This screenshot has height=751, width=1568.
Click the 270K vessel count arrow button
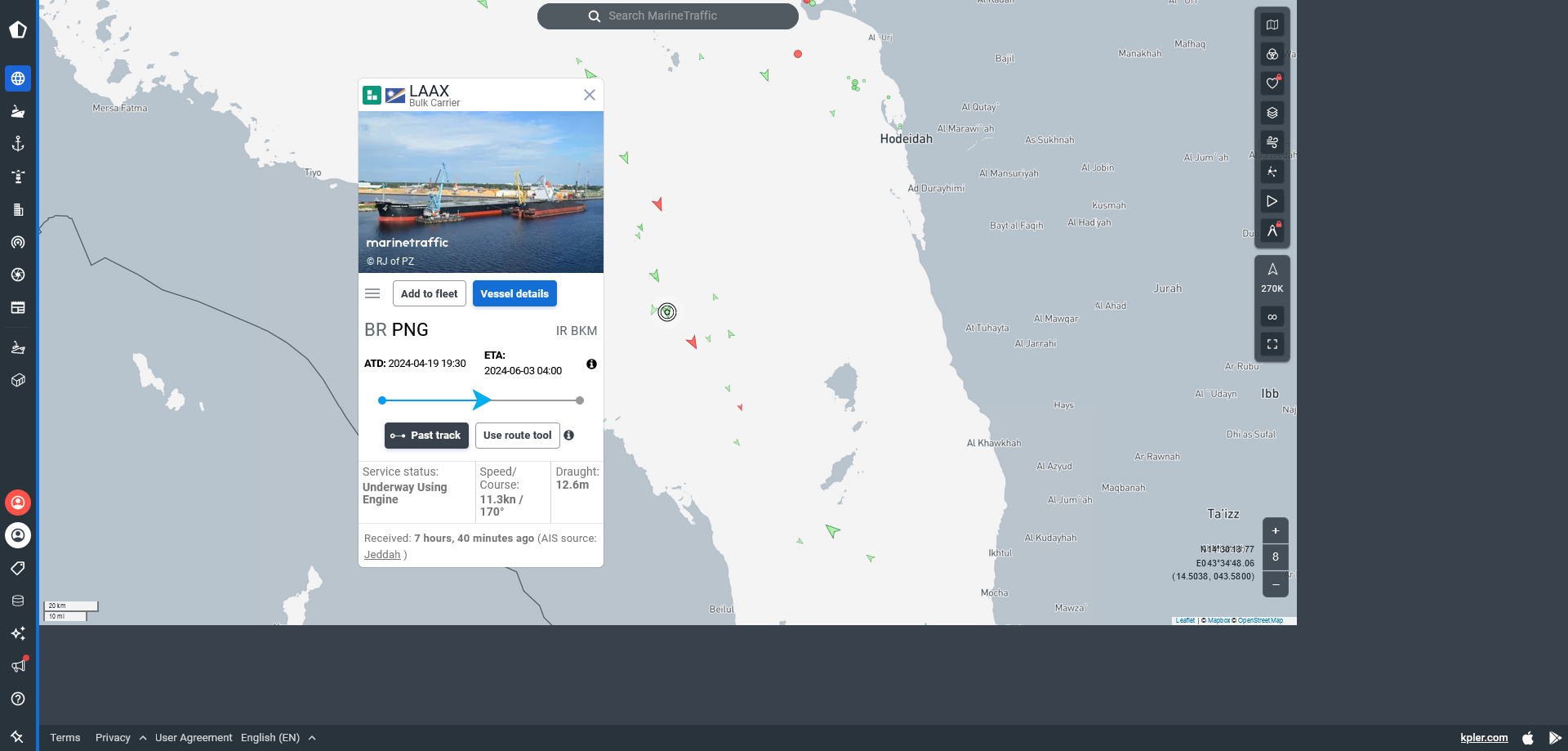1272,278
